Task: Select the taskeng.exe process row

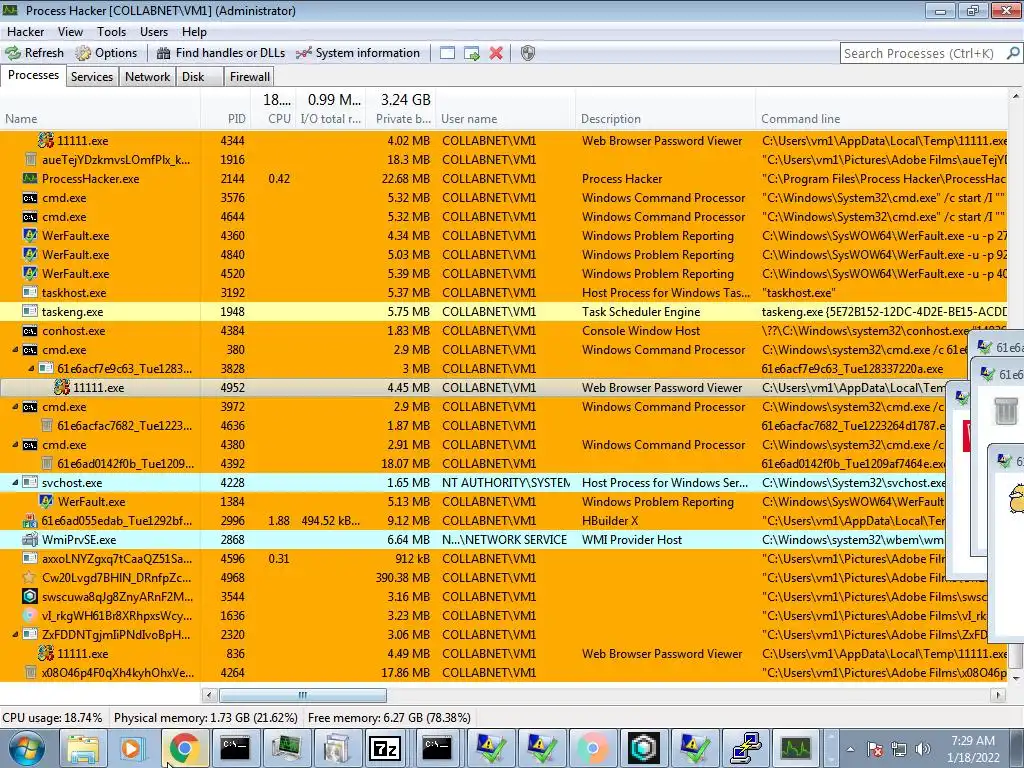Action: click(x=504, y=312)
